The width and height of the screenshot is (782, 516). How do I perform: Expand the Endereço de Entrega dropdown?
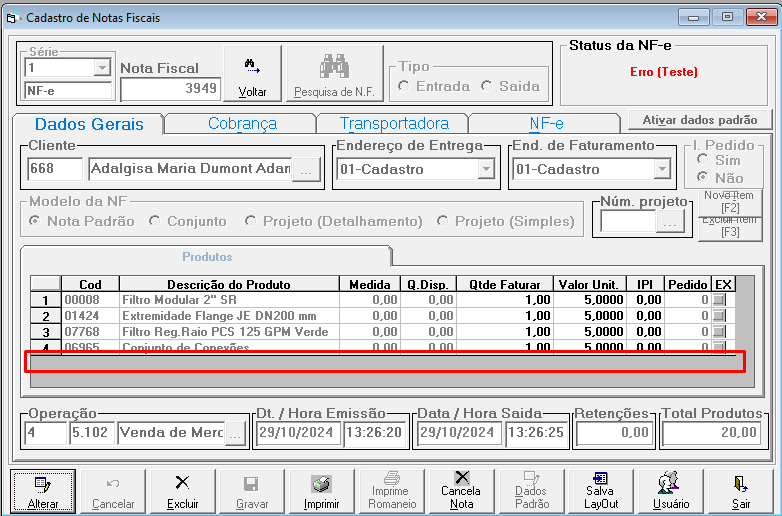(x=486, y=169)
